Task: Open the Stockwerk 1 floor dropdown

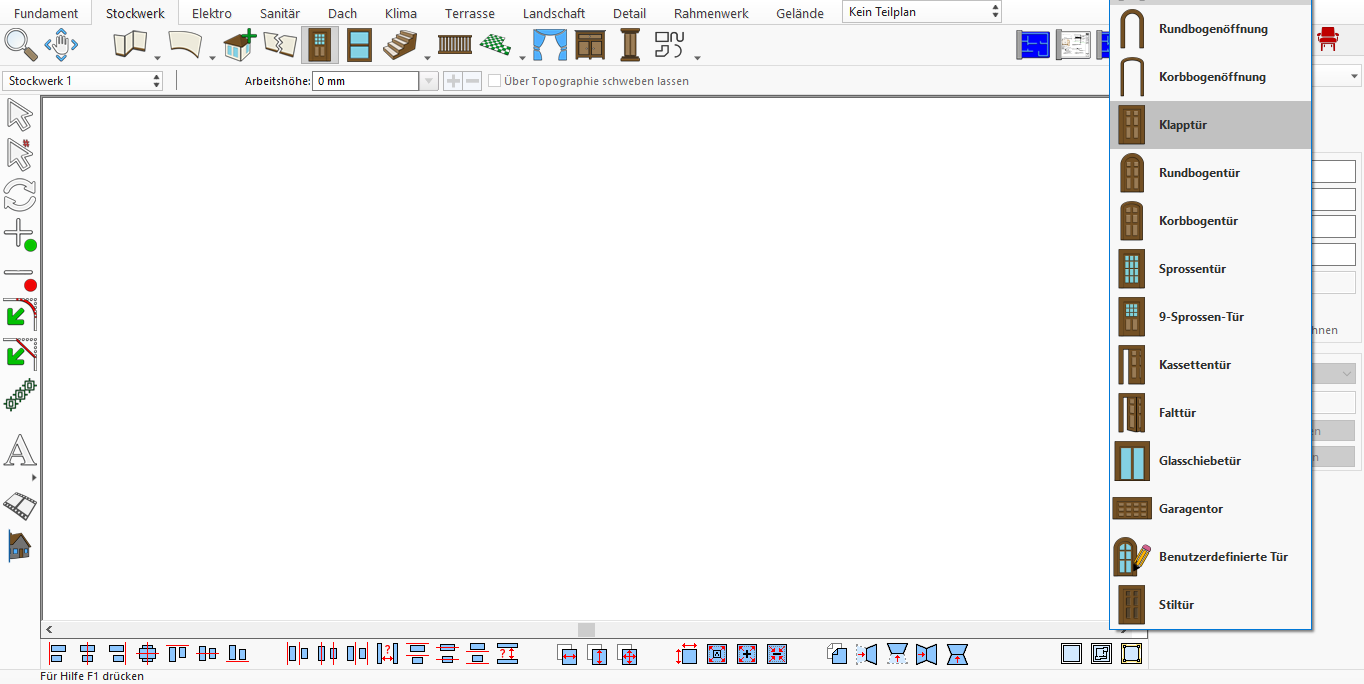Action: (83, 81)
